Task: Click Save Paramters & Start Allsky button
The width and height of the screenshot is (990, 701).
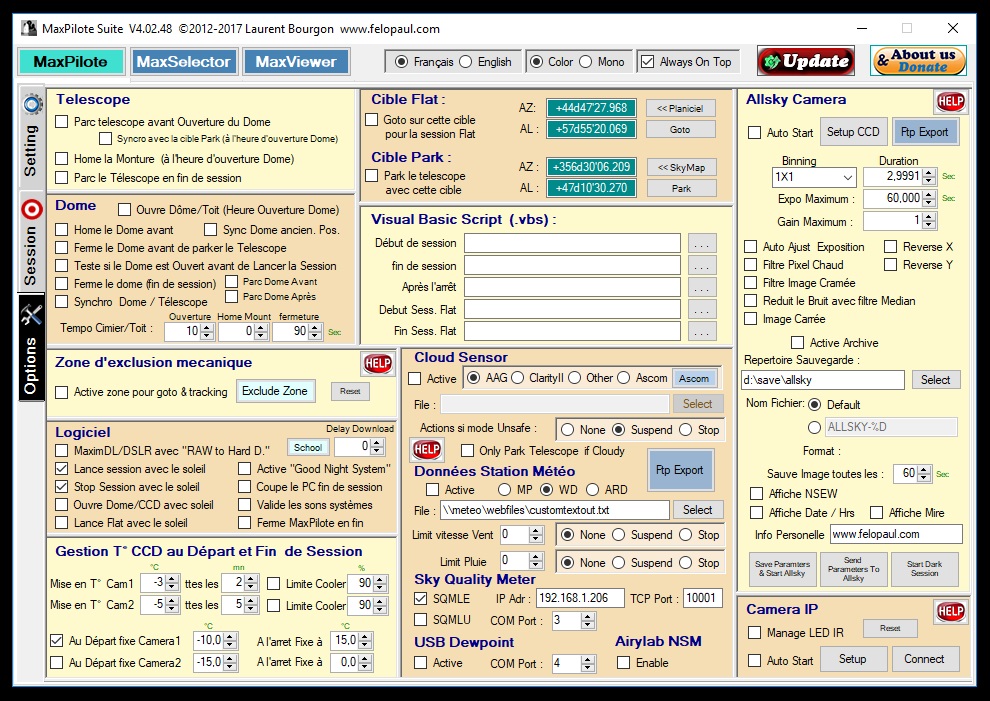Action: pos(782,568)
